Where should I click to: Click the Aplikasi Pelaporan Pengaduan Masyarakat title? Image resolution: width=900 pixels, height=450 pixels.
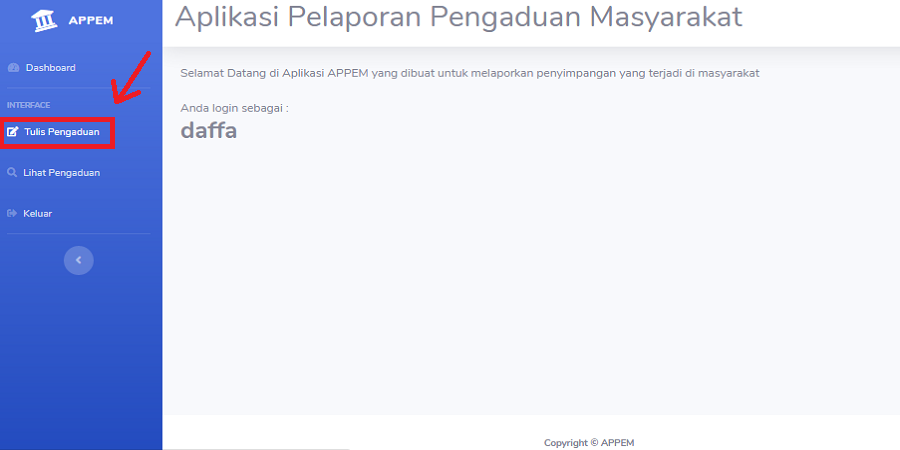[459, 17]
